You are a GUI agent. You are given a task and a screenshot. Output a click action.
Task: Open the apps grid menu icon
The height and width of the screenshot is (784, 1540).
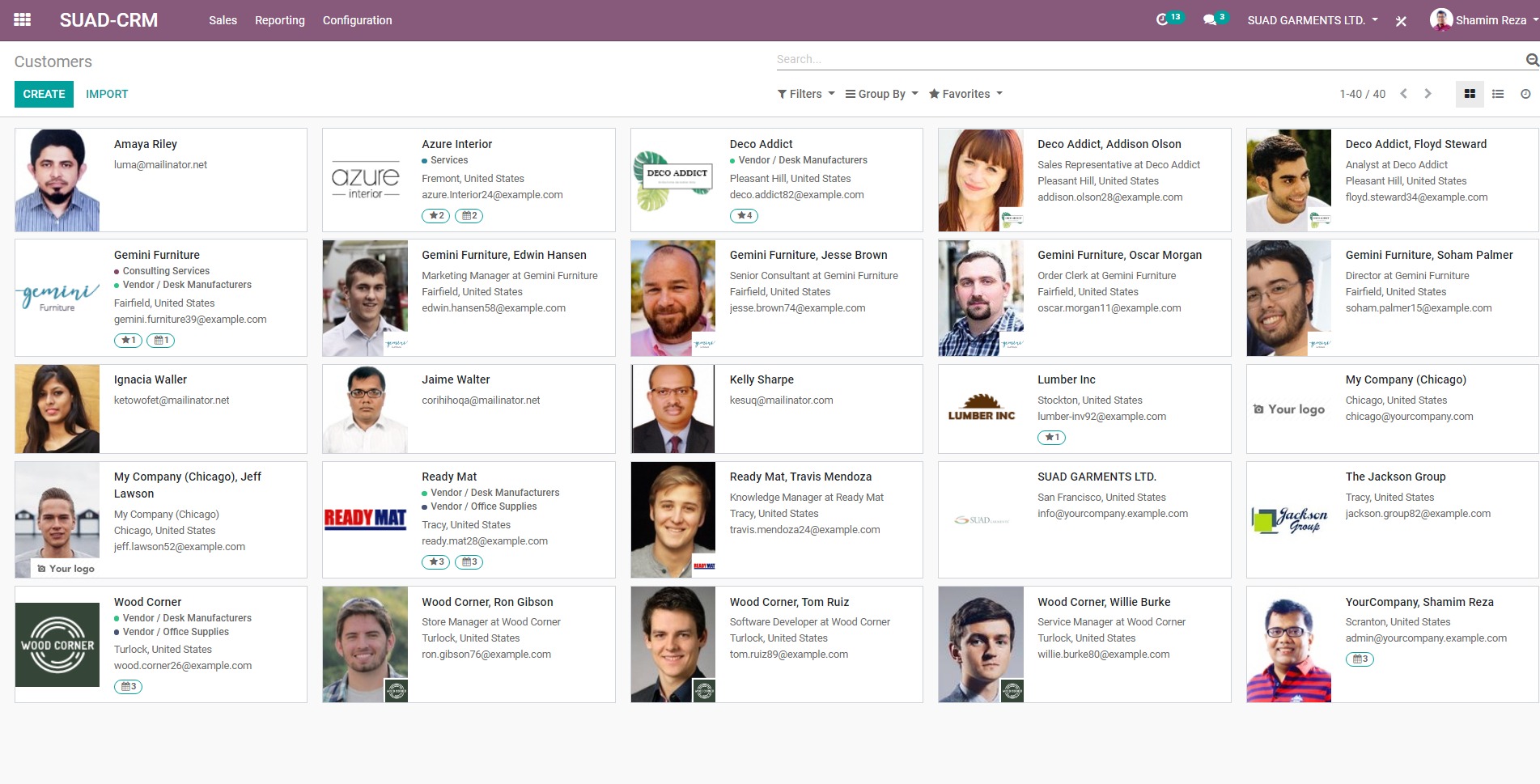pyautogui.click(x=23, y=20)
